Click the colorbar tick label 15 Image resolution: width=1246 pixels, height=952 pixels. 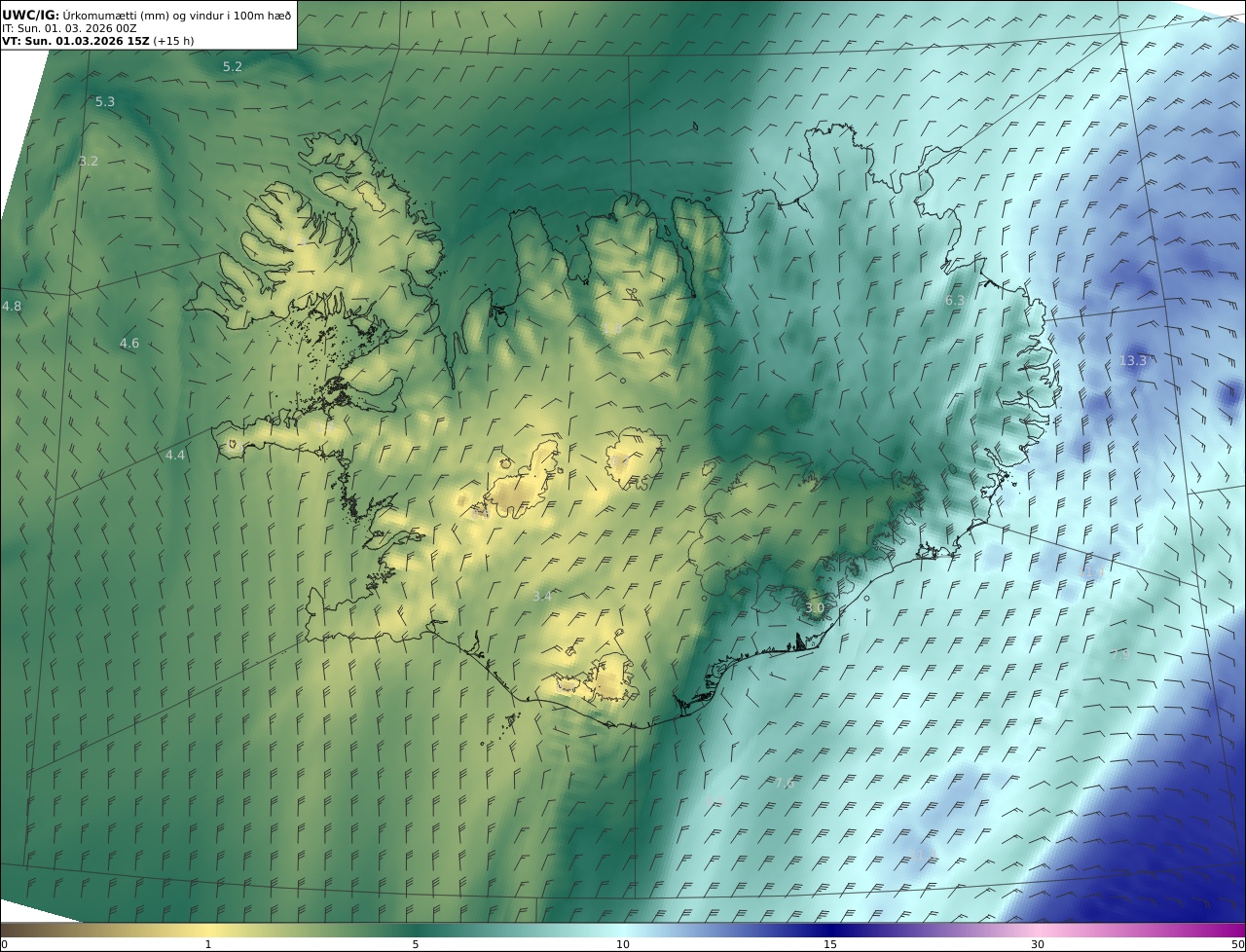pyautogui.click(x=830, y=944)
